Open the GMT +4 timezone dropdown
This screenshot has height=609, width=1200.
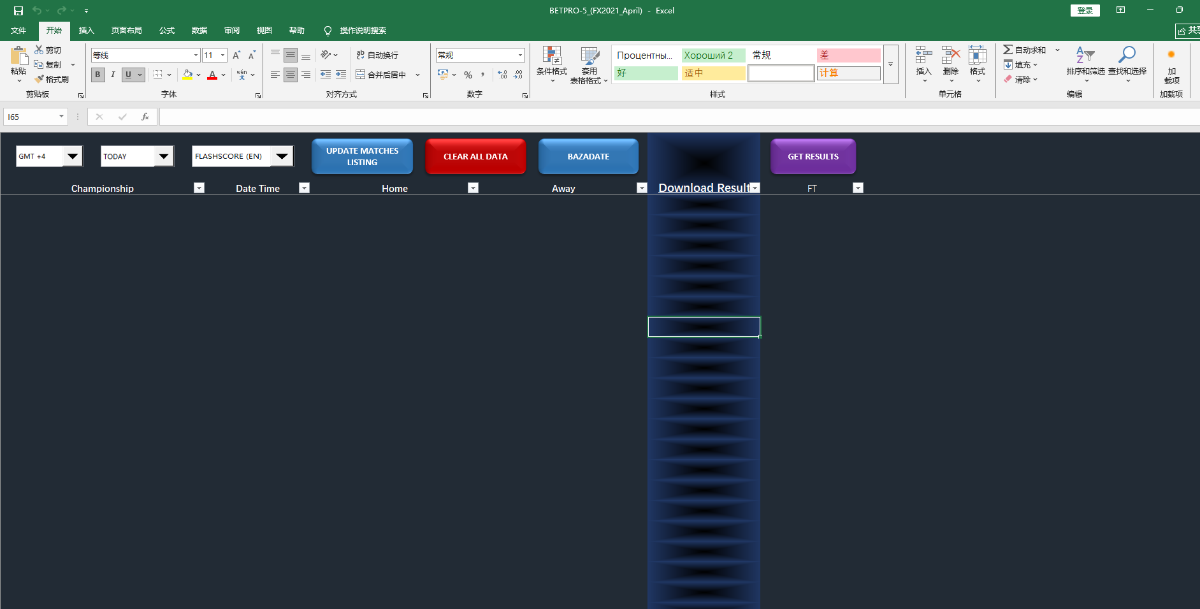(x=73, y=156)
